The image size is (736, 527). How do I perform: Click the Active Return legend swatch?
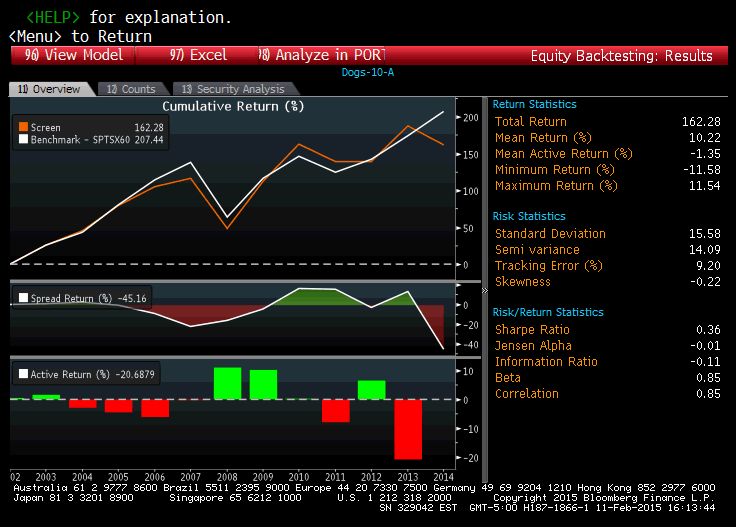(23, 374)
